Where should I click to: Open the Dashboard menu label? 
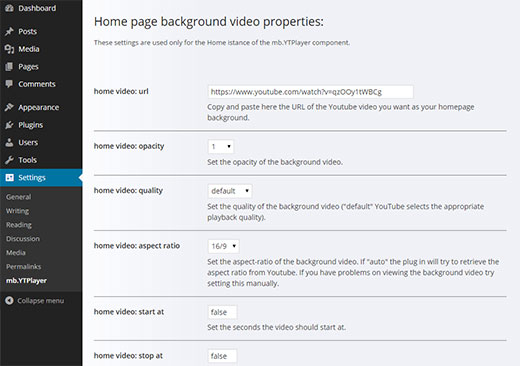point(37,8)
